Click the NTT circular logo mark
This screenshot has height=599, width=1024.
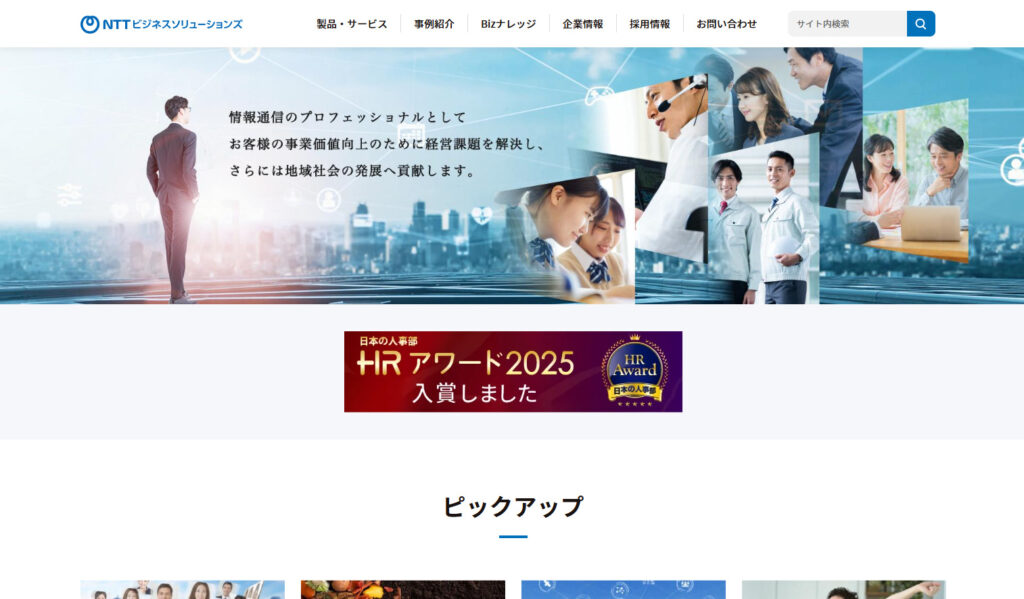(x=88, y=22)
